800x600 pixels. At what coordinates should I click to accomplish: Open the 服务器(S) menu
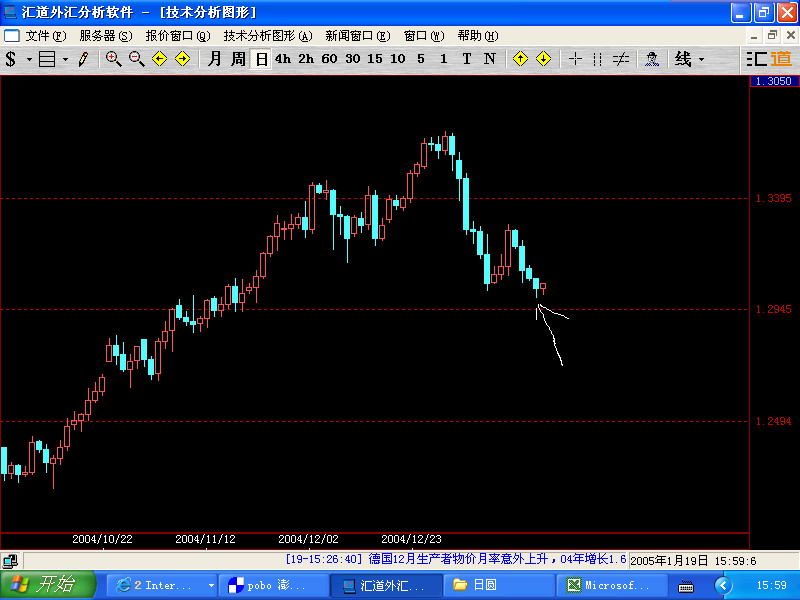106,36
